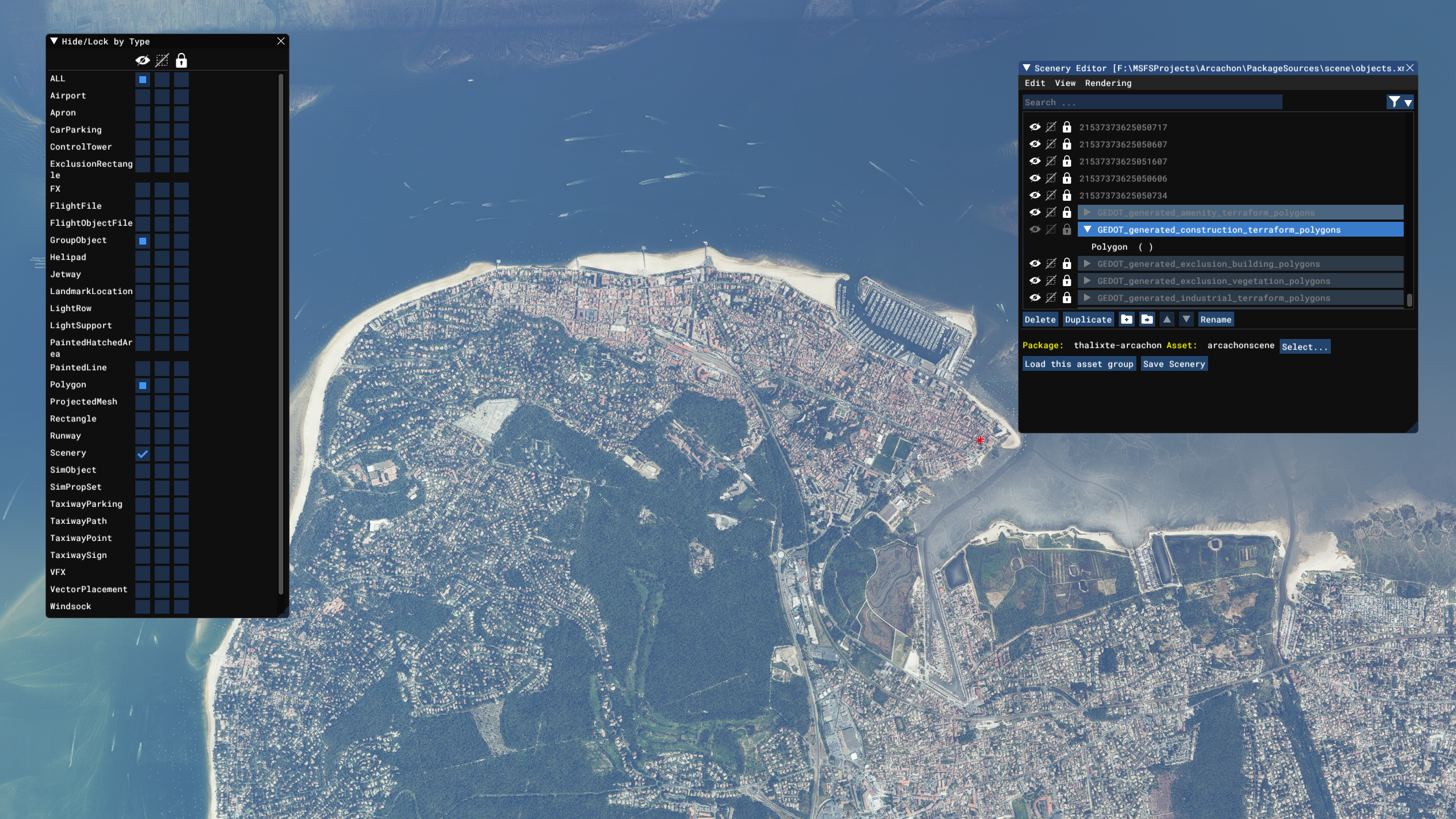Toggle visibility of amenity_terraform_polygons group
The image size is (1456, 819).
pos(1035,213)
